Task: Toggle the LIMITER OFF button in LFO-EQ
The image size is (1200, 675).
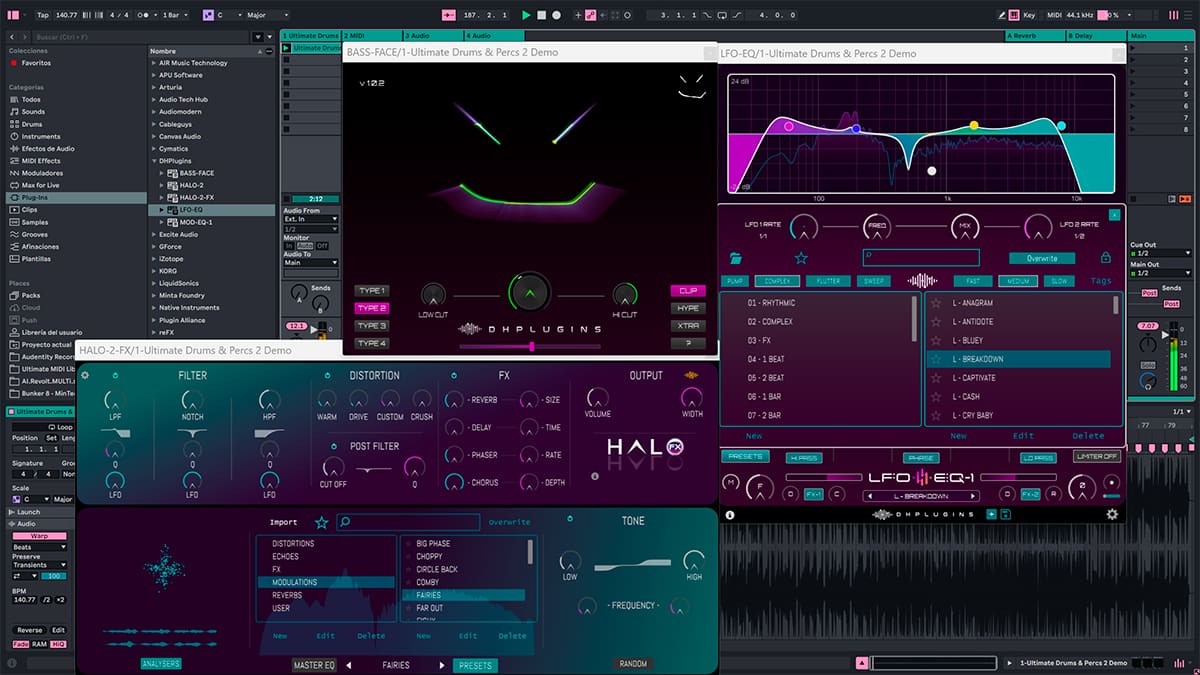Action: pyautogui.click(x=1096, y=457)
